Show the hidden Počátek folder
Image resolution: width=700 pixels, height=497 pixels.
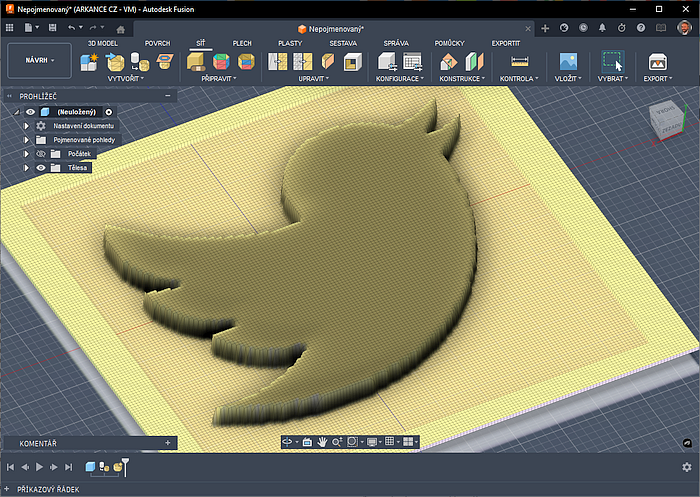click(41, 154)
